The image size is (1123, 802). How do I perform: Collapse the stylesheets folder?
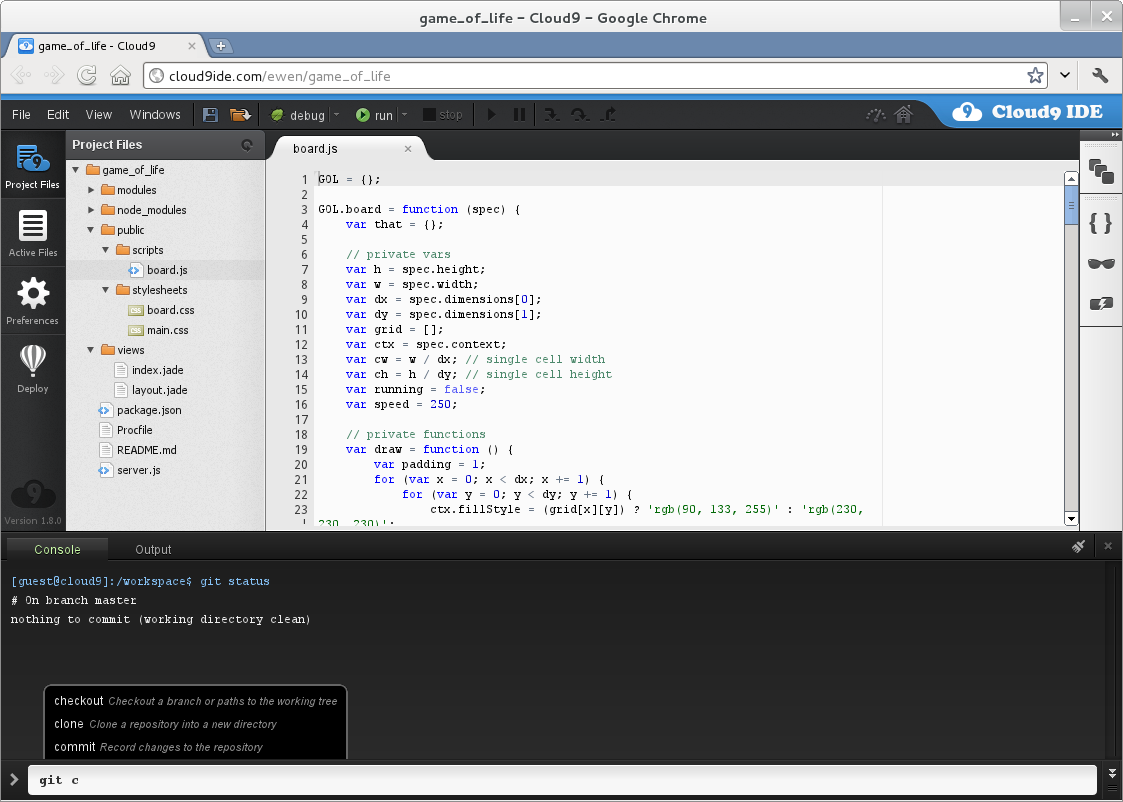(106, 290)
